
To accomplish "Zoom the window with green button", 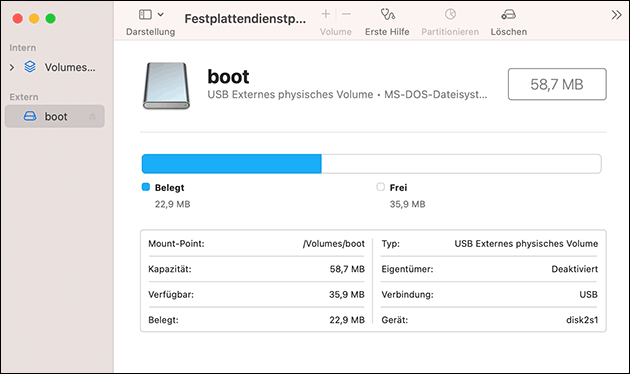I will click(x=51, y=18).
